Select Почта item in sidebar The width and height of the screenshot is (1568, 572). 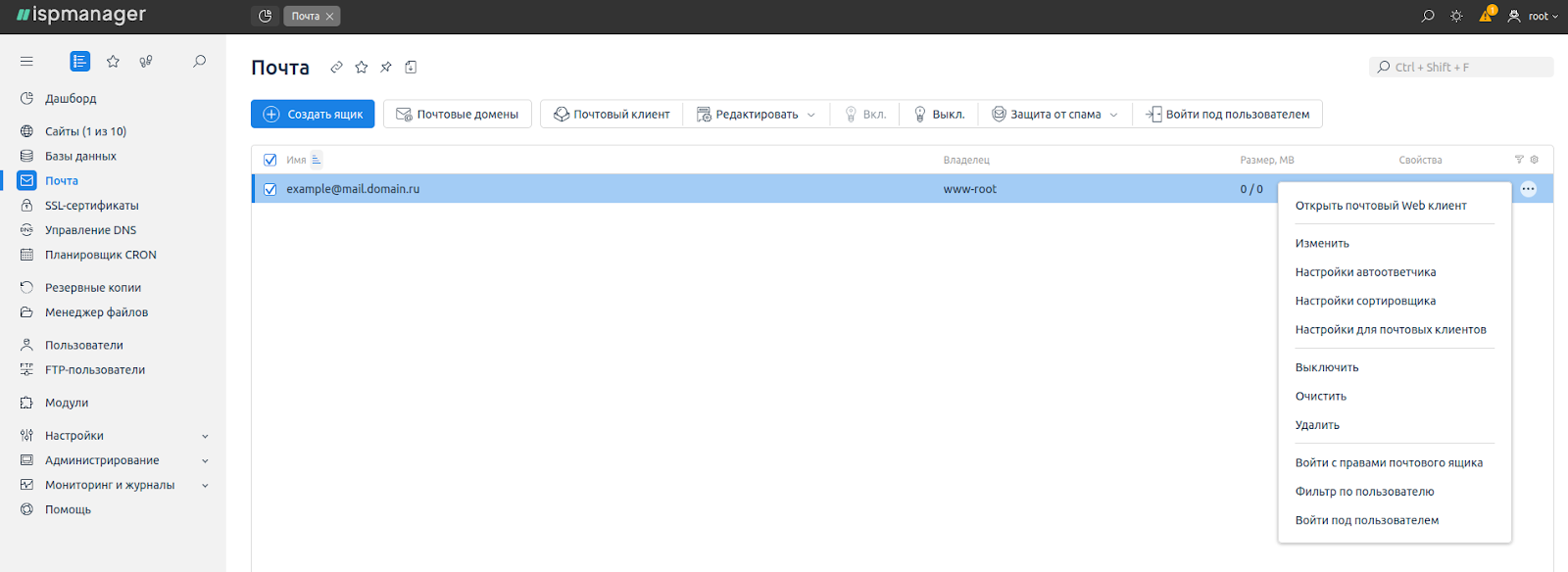[62, 180]
